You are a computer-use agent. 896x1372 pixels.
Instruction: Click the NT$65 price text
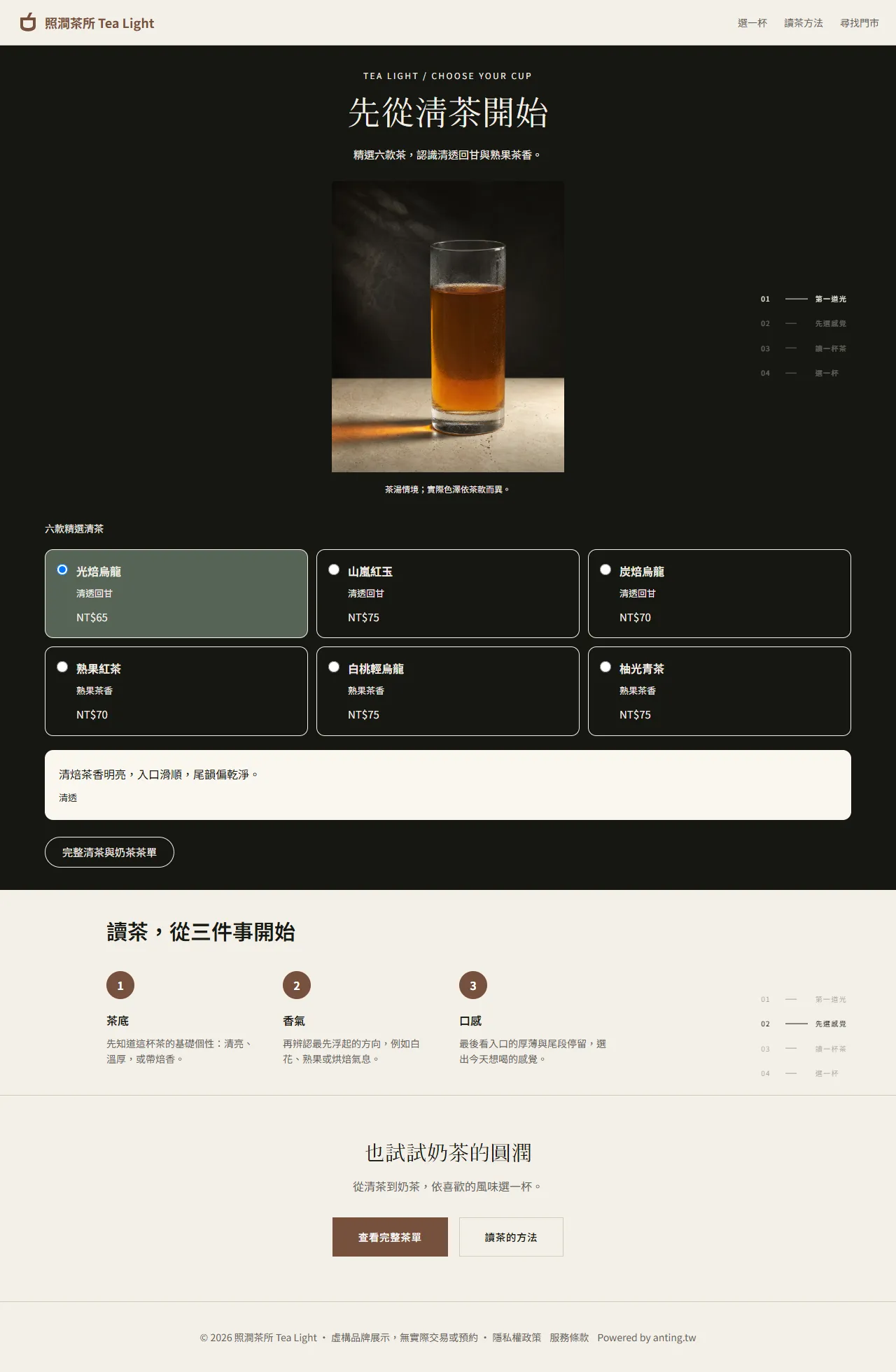tap(92, 617)
